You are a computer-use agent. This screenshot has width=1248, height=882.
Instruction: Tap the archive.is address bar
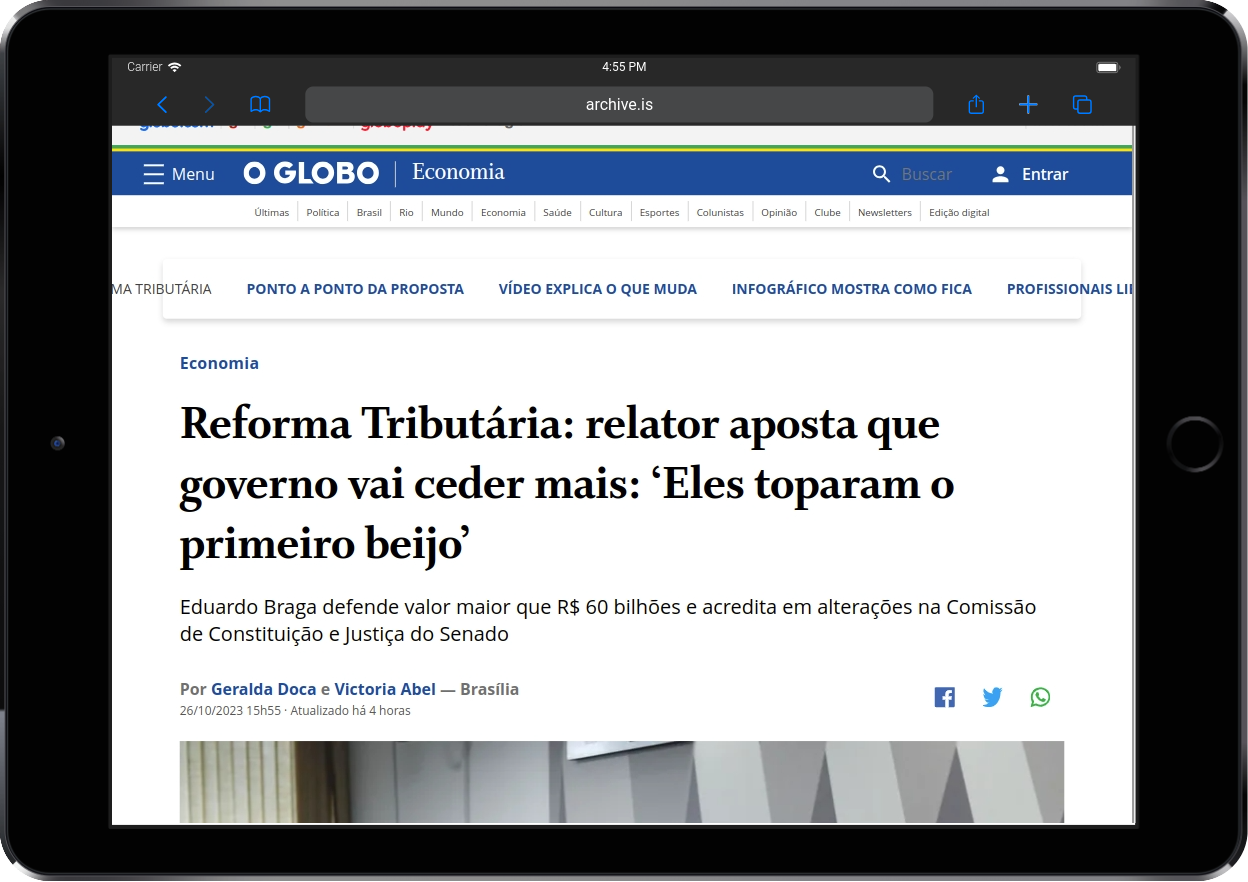[x=618, y=104]
